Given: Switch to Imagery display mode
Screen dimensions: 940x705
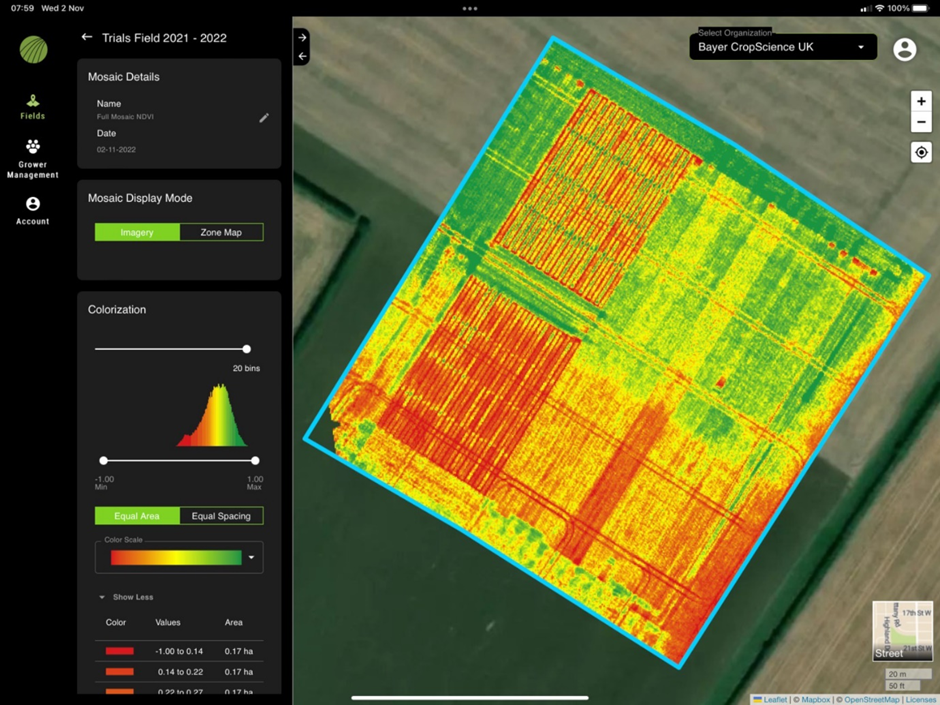Looking at the screenshot, I should pos(137,232).
